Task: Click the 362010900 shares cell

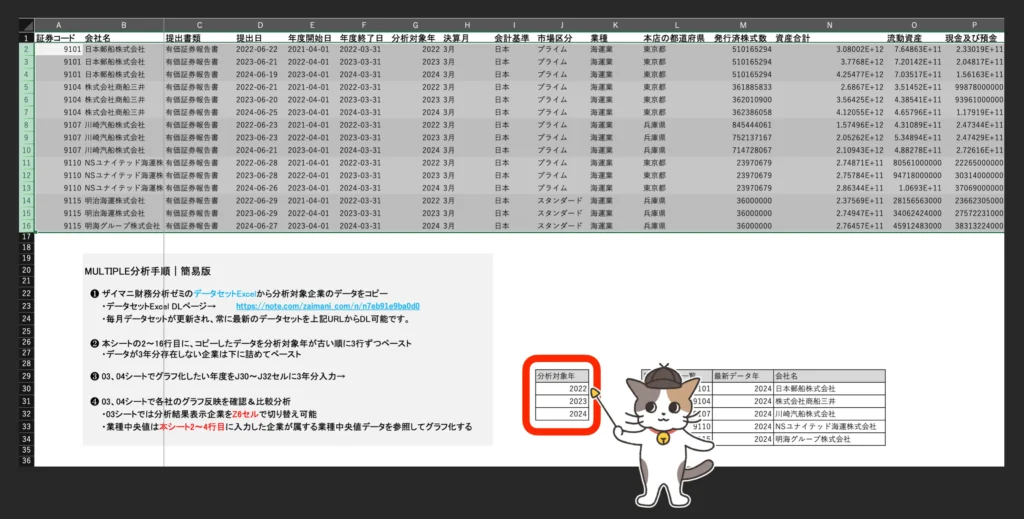Action: [743, 100]
